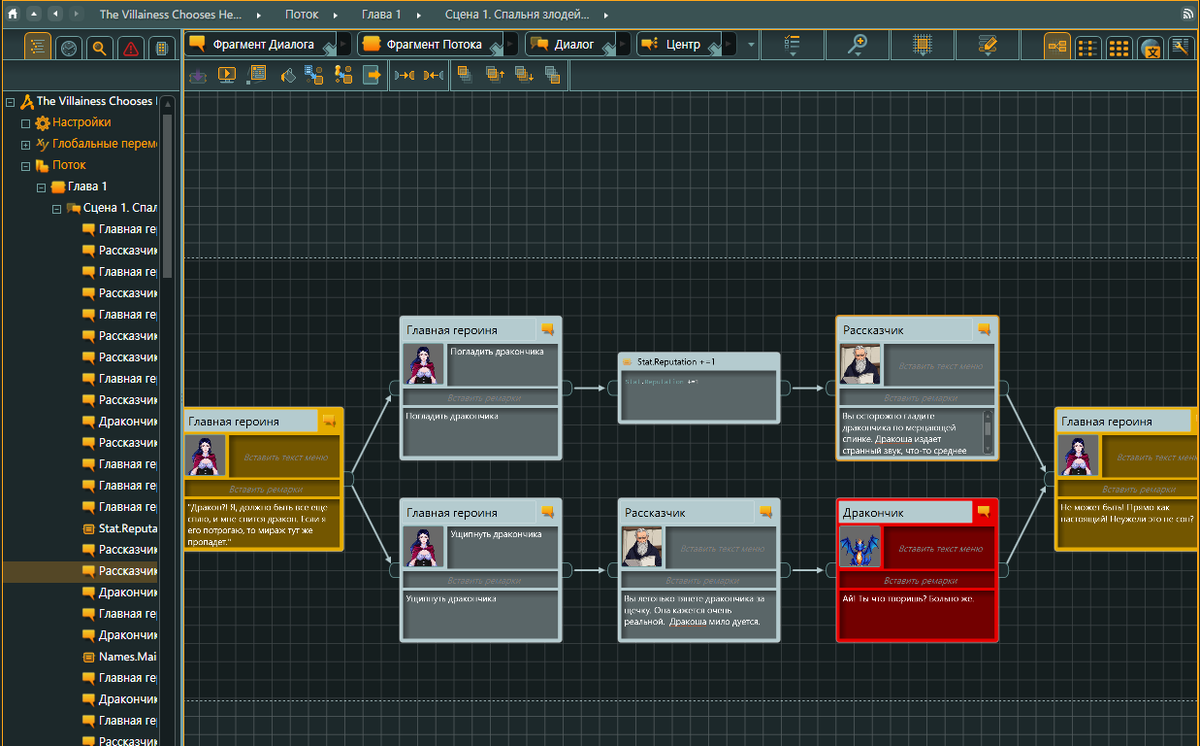Collapse the Глава 1 tree node
The width and height of the screenshot is (1200, 746).
click(x=41, y=187)
